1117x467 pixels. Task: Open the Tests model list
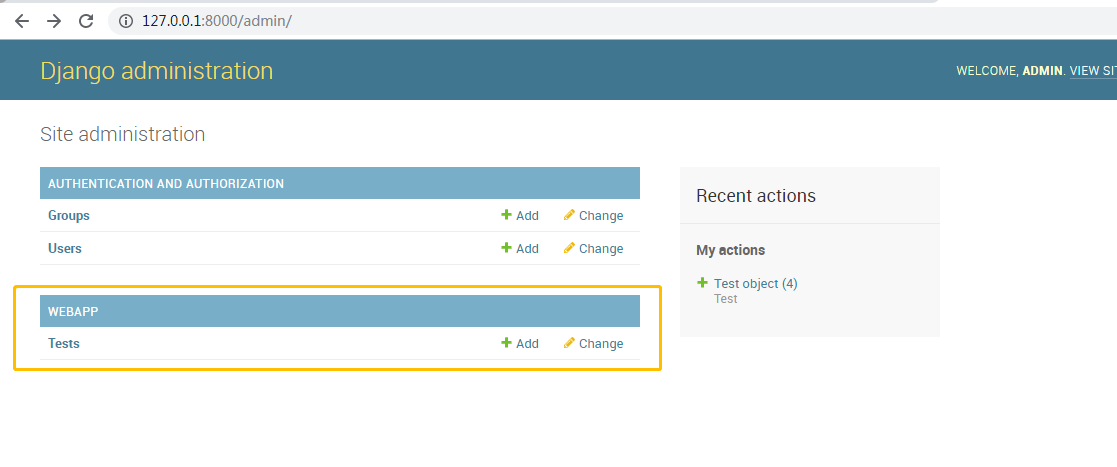click(x=63, y=344)
